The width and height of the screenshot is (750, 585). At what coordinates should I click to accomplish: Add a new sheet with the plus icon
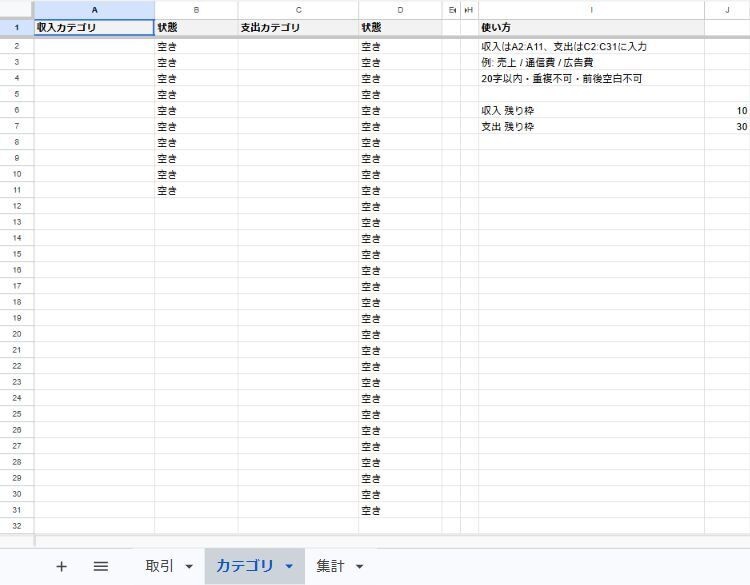tap(61, 567)
